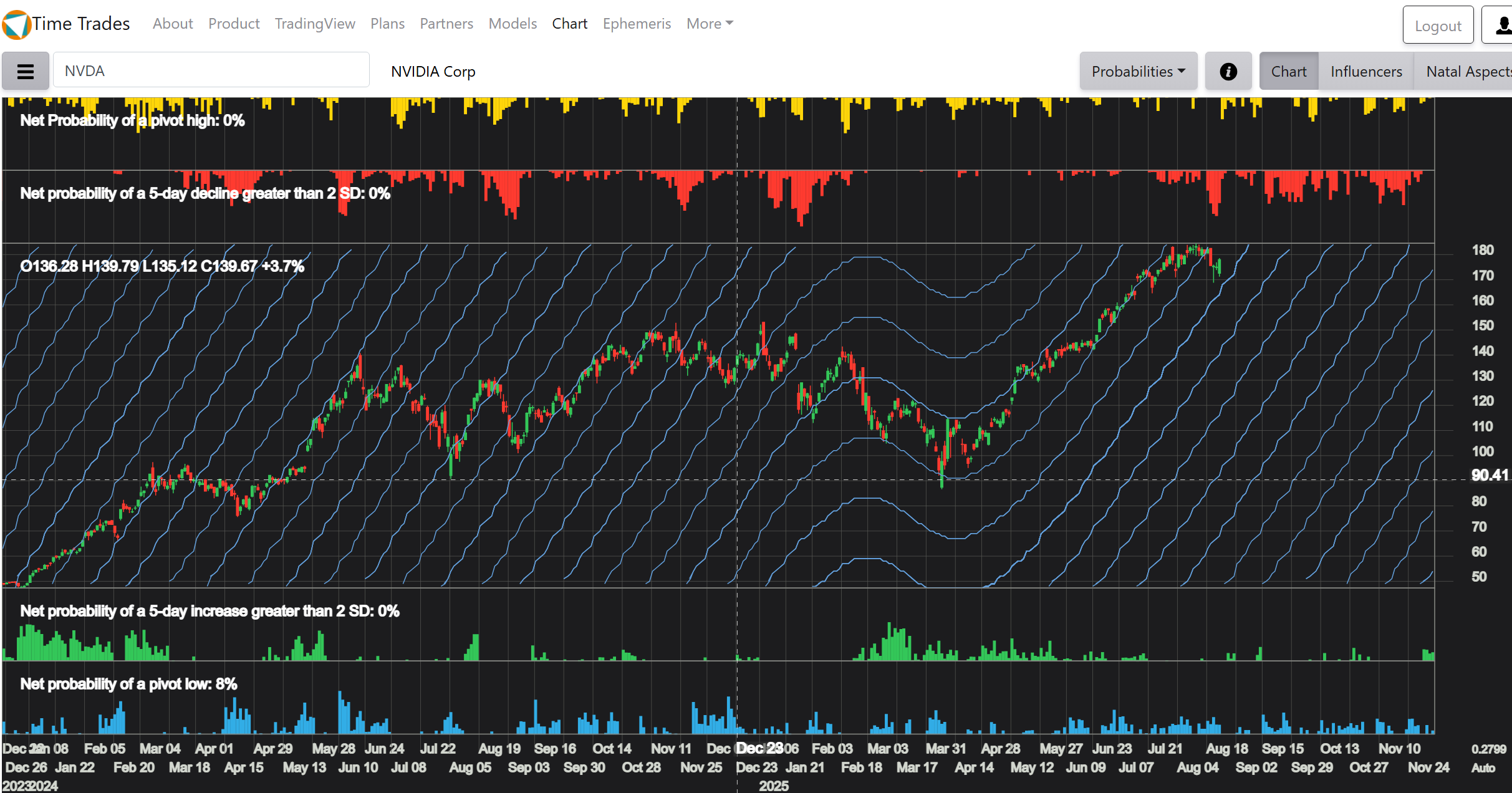Focus the NVDA ticker symbol field
1512x793 pixels.
click(211, 71)
